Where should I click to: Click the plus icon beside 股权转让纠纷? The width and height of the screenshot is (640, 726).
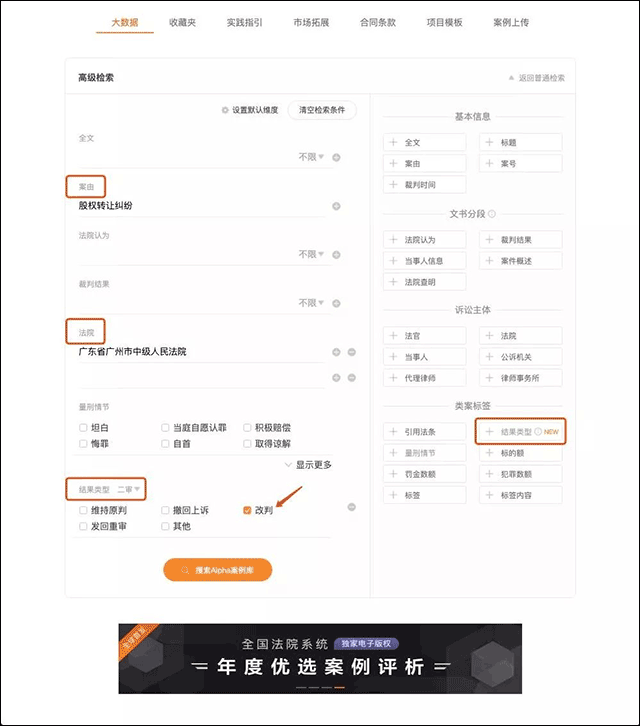[x=336, y=206]
